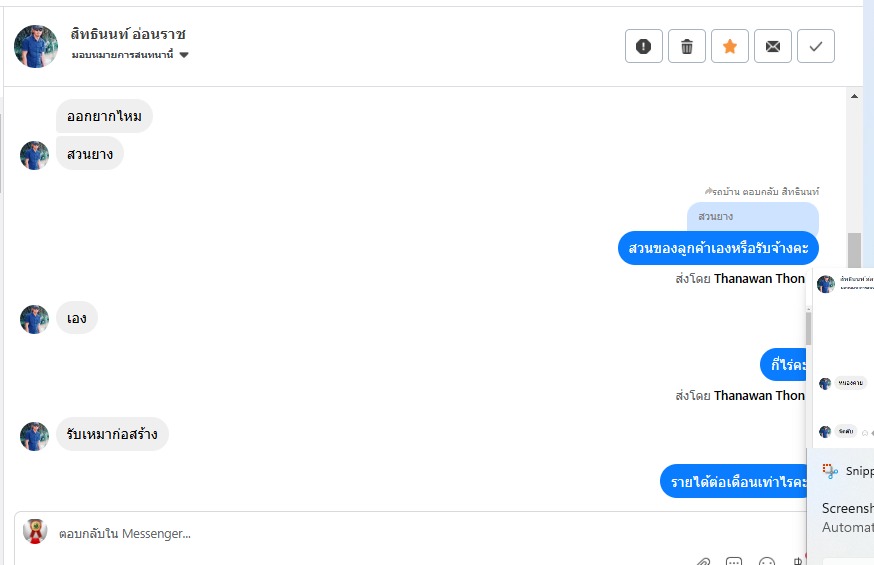874x565 pixels.
Task: Open the emoji picker smiley icon
Action: tap(767, 561)
